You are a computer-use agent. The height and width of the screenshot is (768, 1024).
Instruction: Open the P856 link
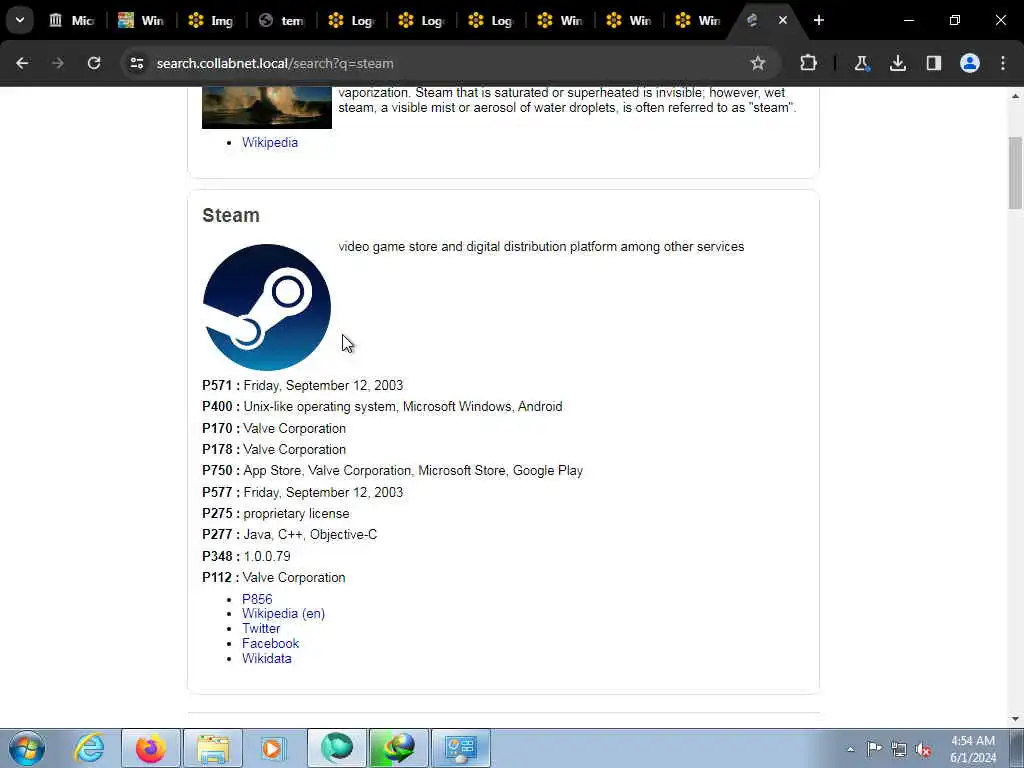click(257, 599)
